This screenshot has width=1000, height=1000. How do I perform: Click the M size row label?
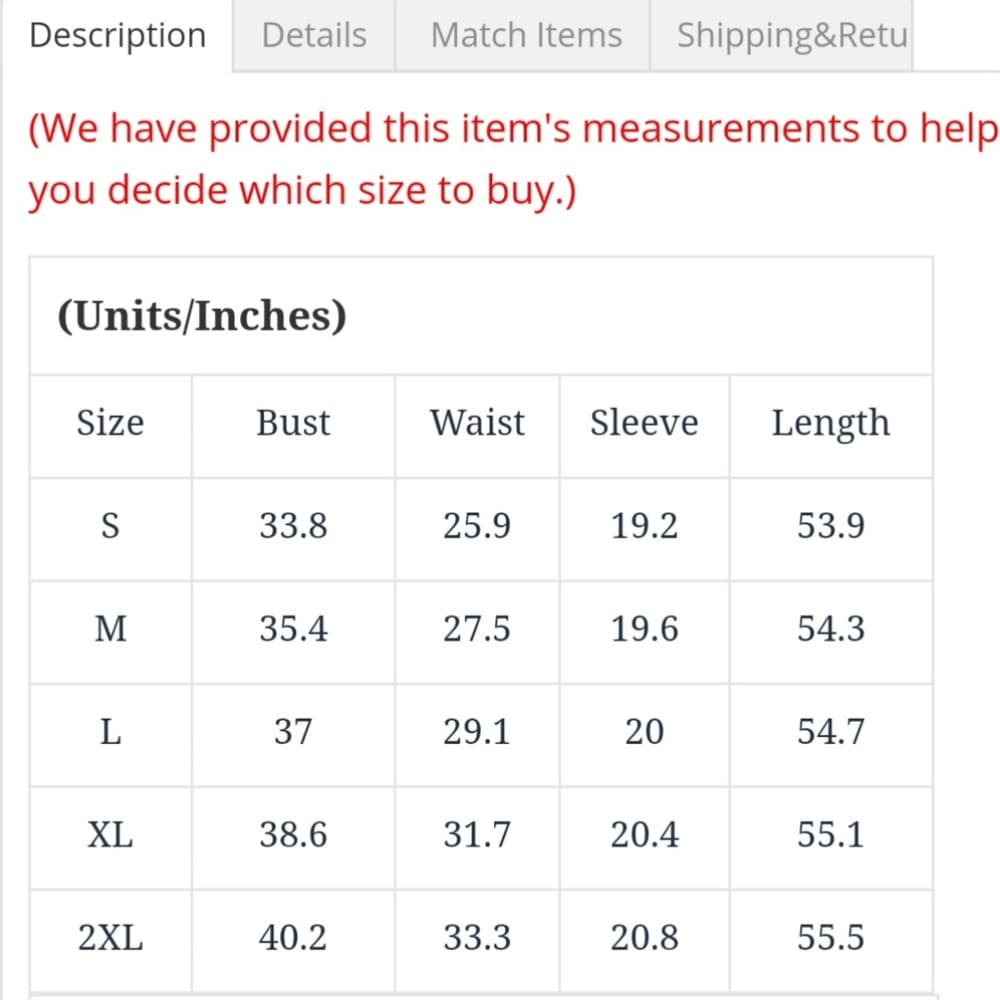(110, 629)
